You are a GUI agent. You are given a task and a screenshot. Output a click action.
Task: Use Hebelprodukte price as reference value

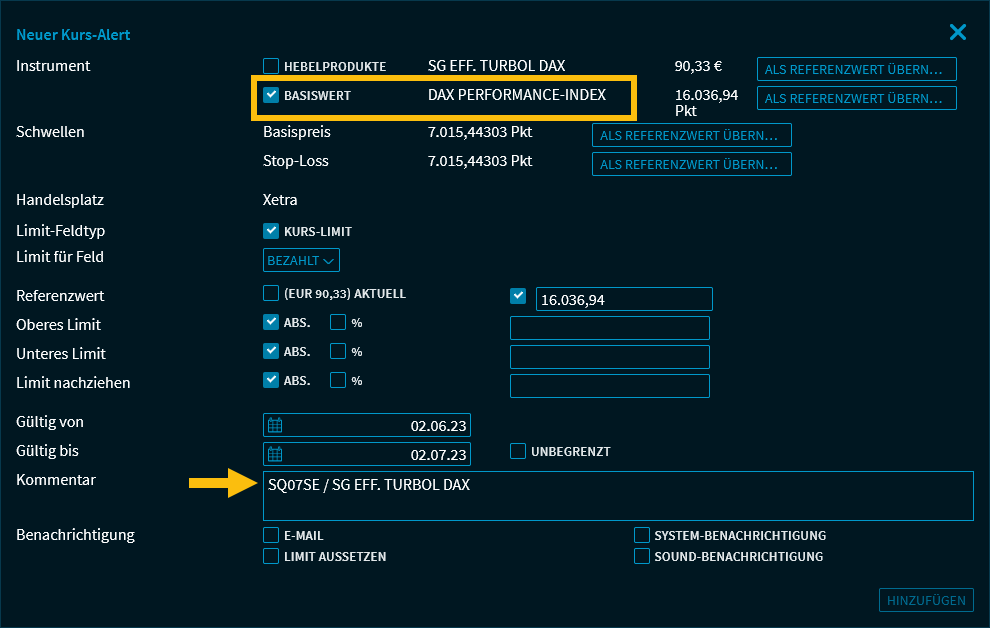pos(856,69)
